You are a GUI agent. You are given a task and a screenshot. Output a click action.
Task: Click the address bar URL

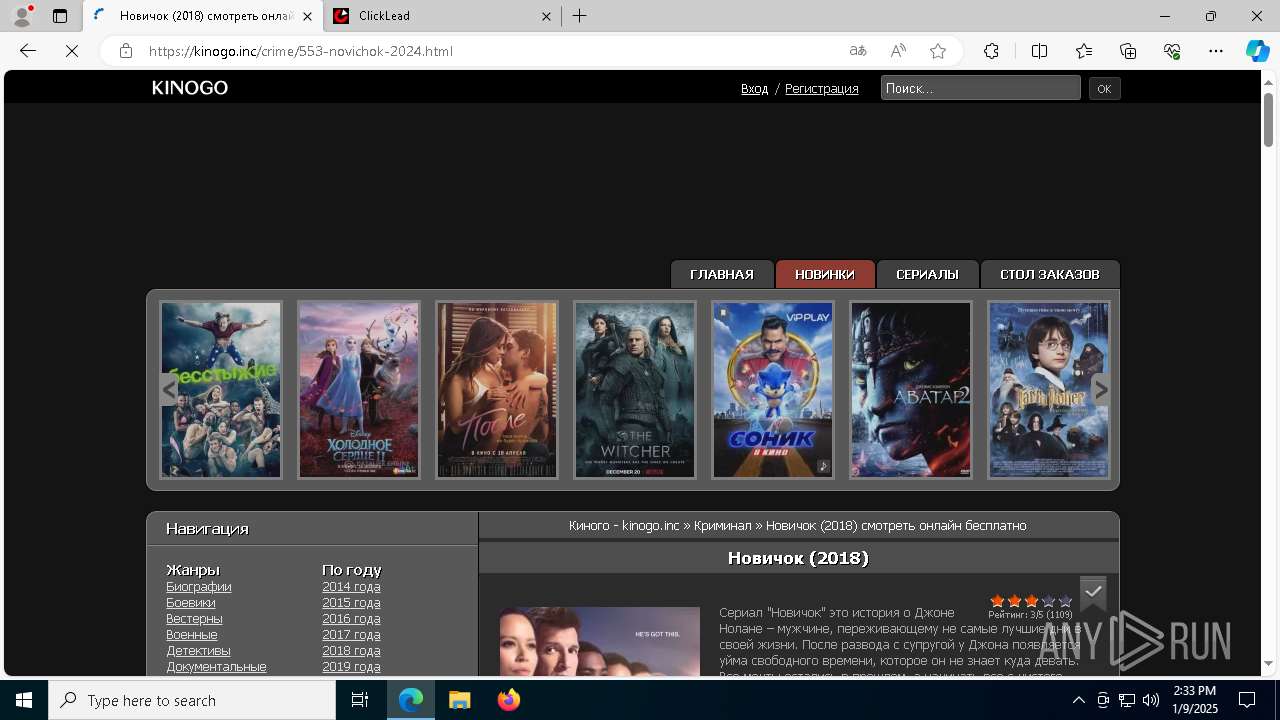point(301,51)
